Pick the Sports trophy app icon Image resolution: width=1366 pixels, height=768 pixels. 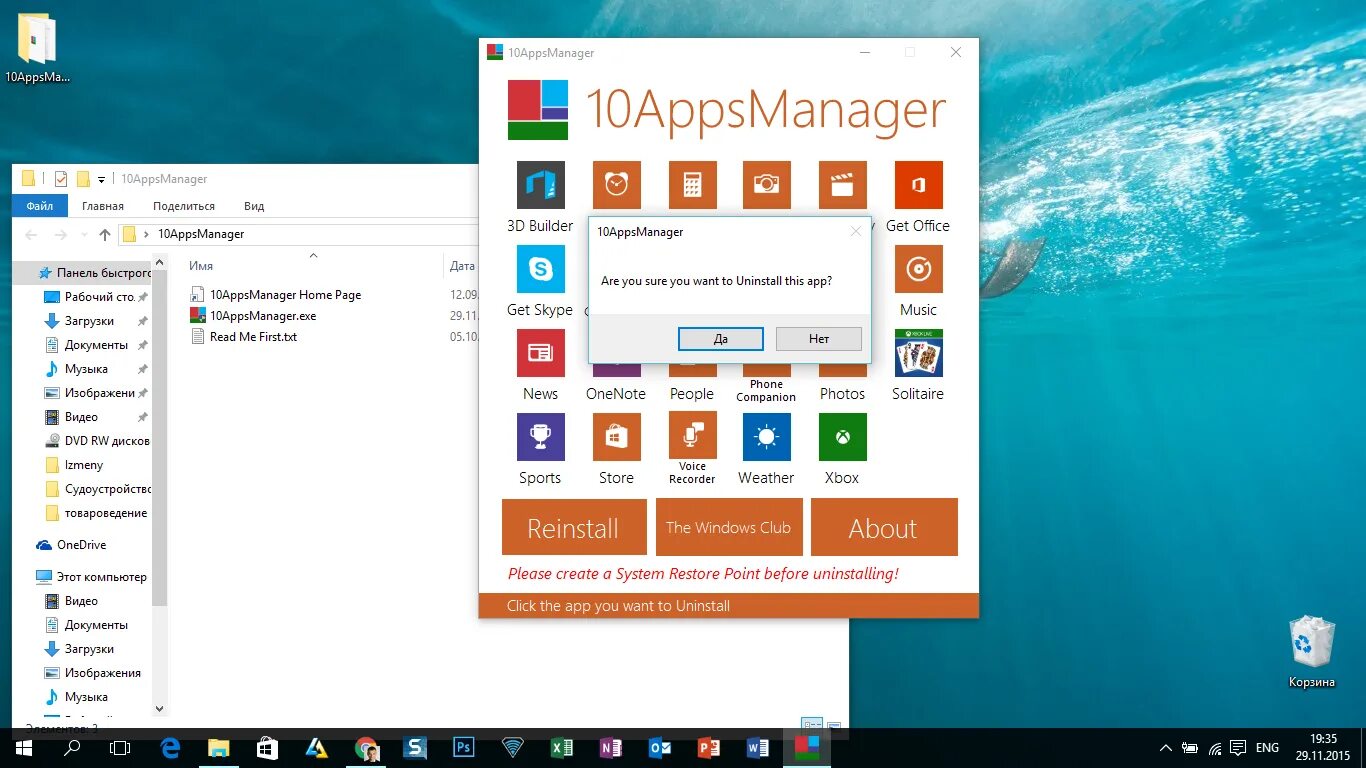(541, 437)
